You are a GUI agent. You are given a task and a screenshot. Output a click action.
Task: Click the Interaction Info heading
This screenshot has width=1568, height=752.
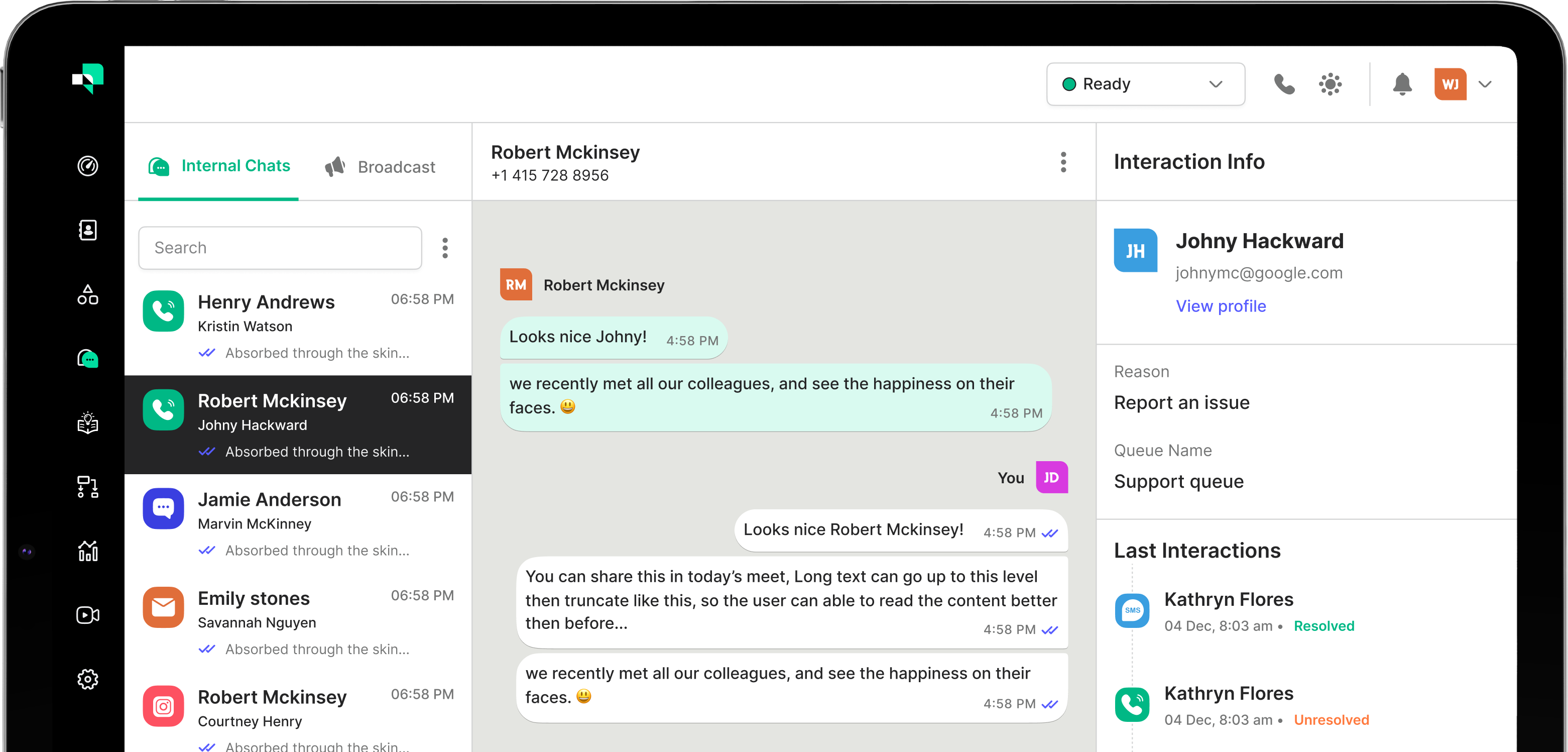(1189, 162)
